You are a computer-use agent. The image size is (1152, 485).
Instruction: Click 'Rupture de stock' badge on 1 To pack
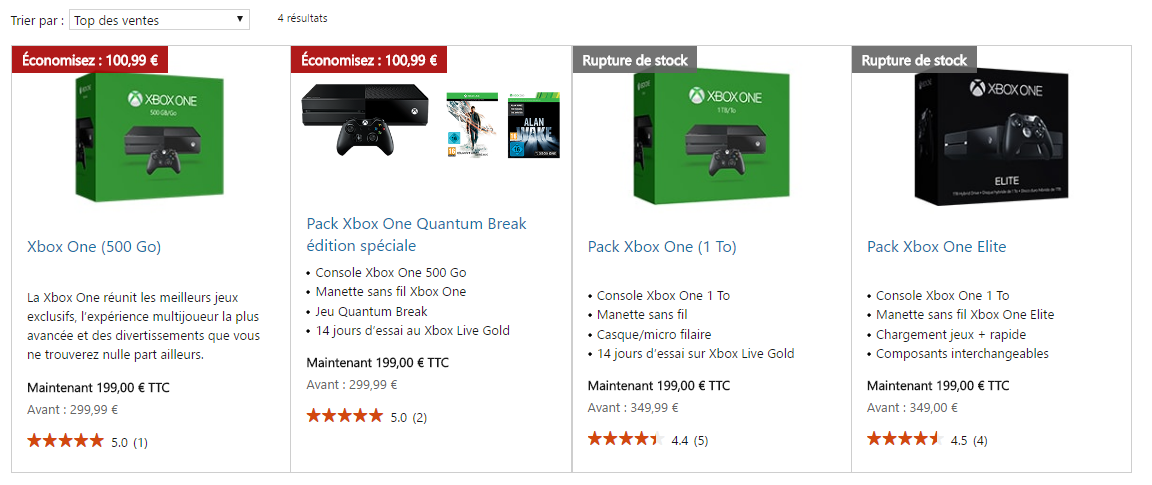[x=635, y=60]
